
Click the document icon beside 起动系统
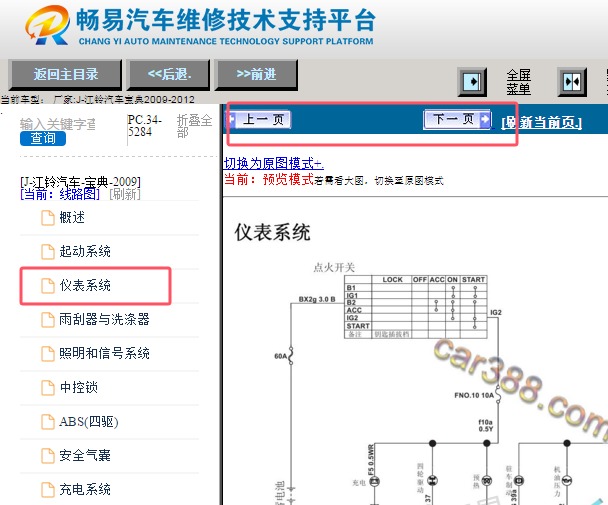click(x=48, y=251)
